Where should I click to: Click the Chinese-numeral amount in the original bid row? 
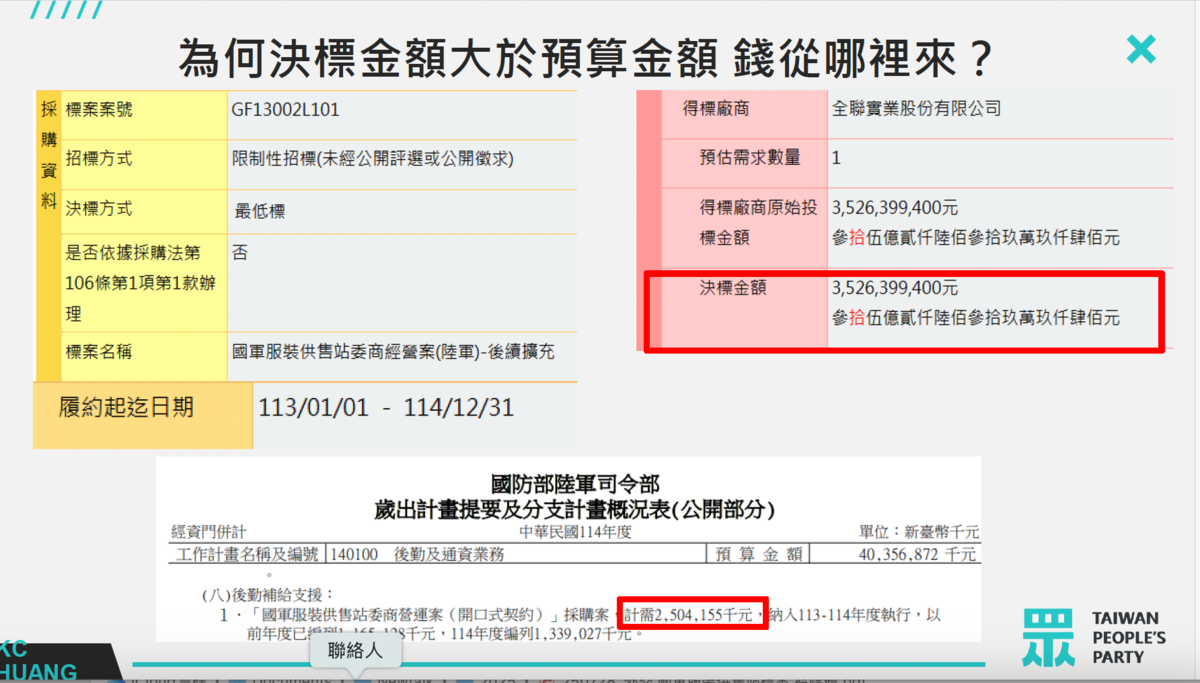point(976,238)
